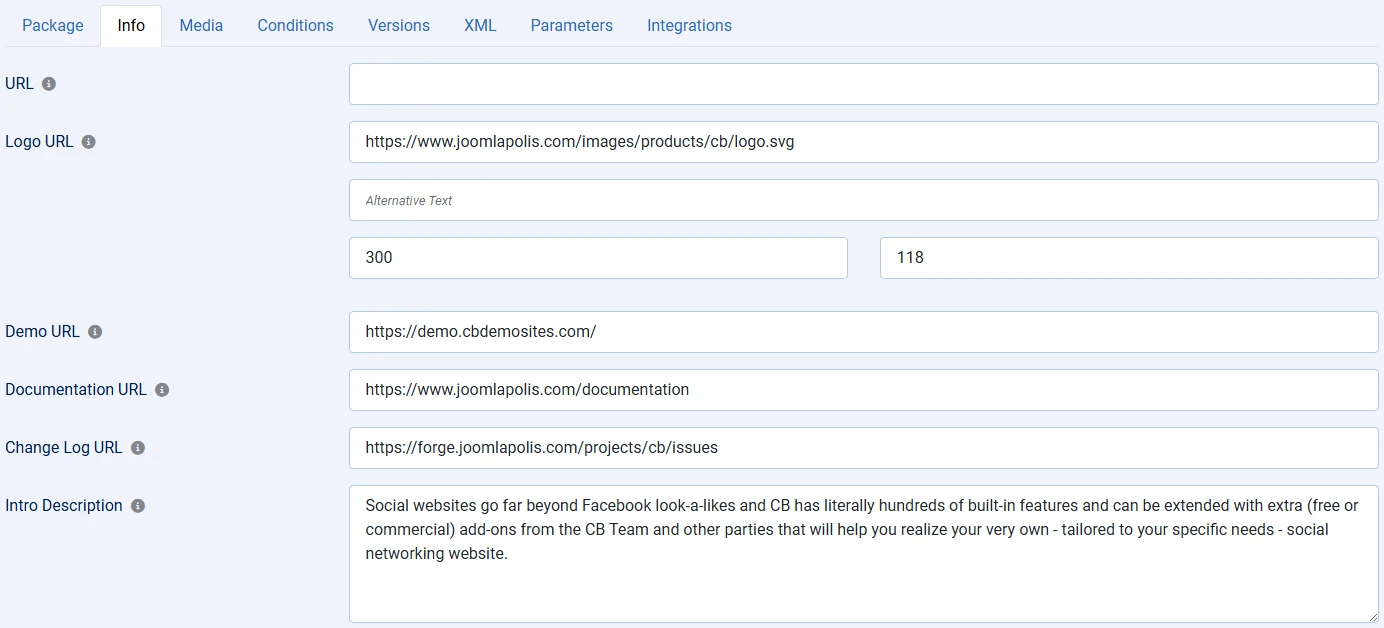The height and width of the screenshot is (628, 1384).
Task: Click the Logo URL info icon
Action: (88, 142)
